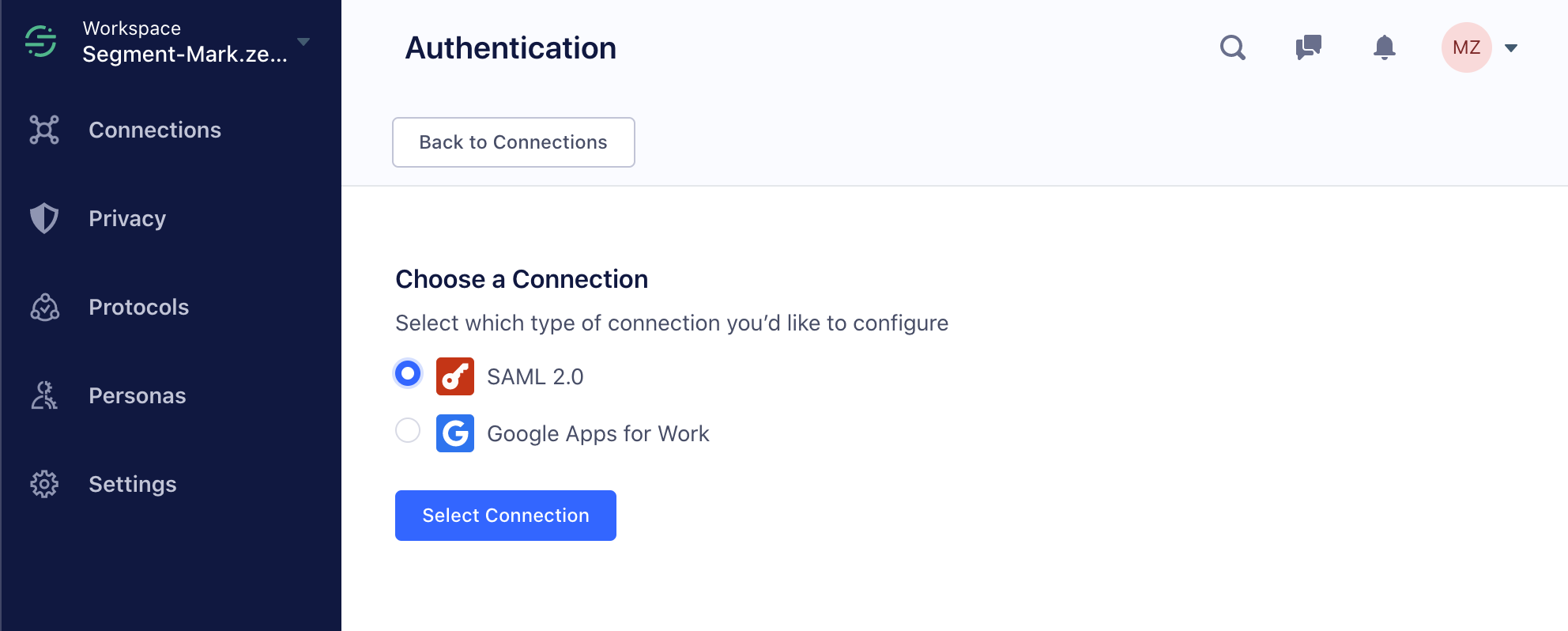Click the SAML 2.0 key icon
This screenshot has height=631, width=1568.
click(454, 376)
